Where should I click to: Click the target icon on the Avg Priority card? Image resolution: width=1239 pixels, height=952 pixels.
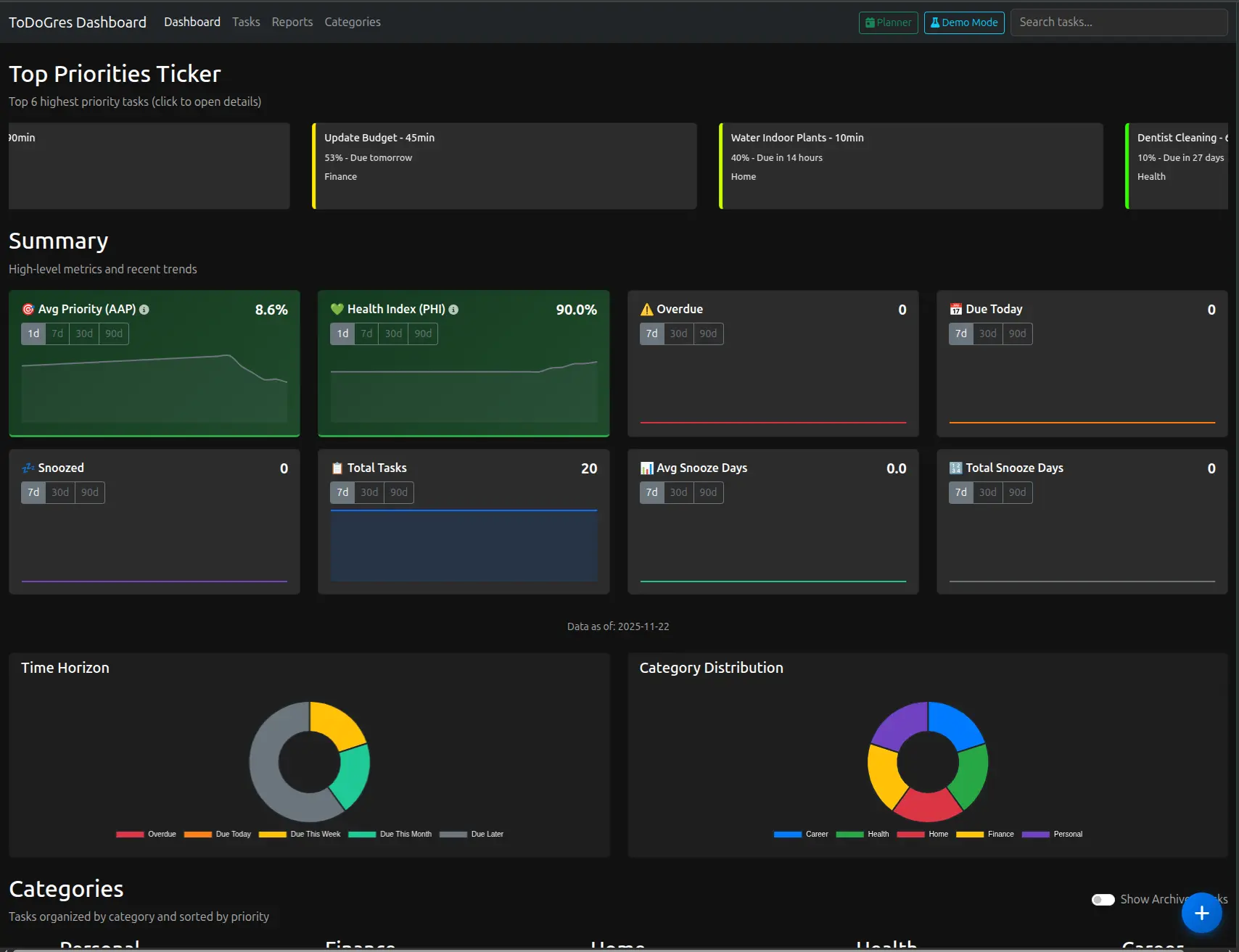28,308
